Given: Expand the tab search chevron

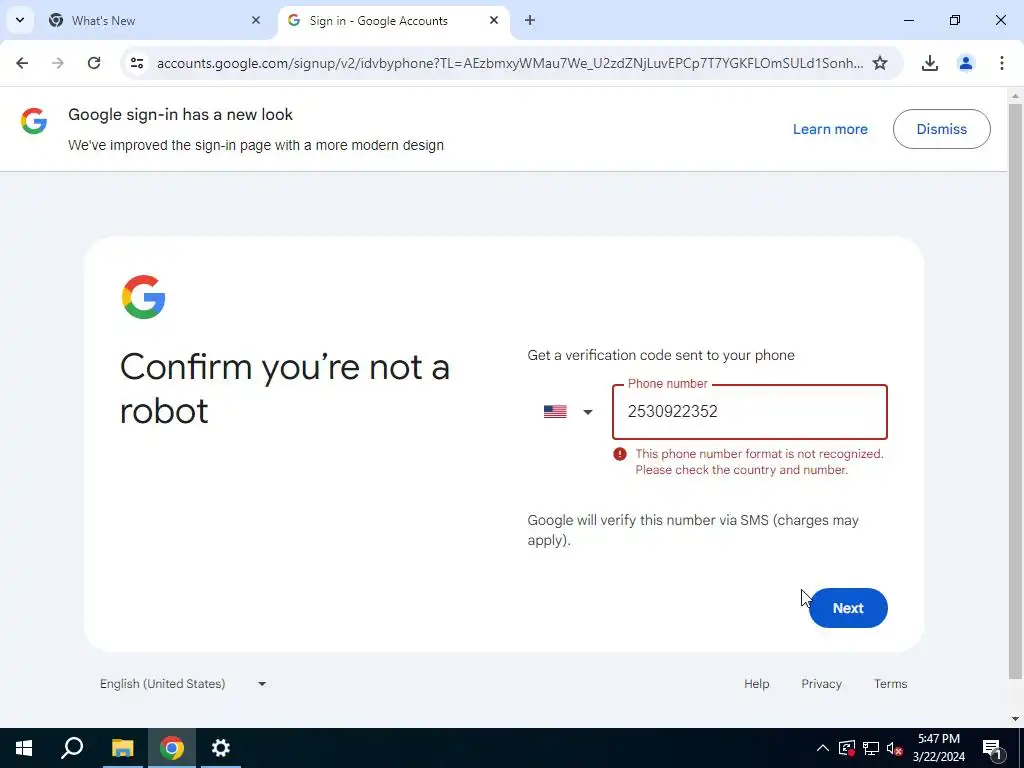Looking at the screenshot, I should tap(20, 20).
